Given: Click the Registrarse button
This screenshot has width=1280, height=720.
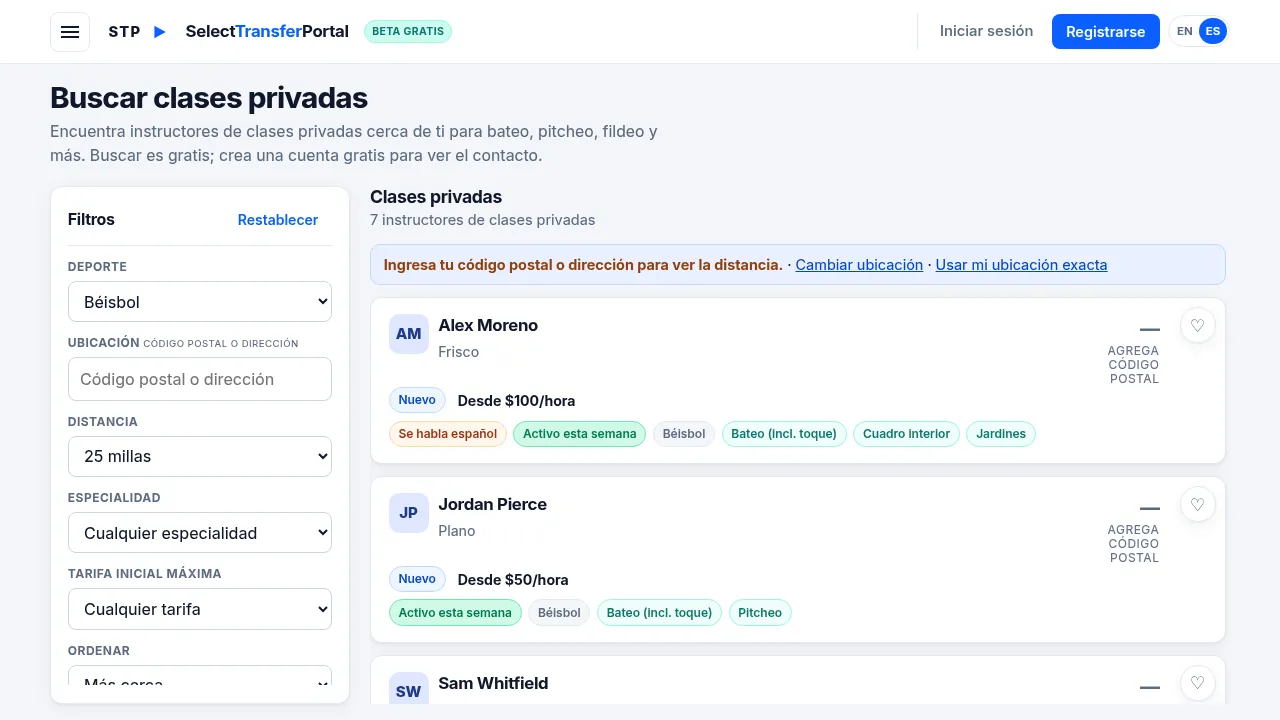Looking at the screenshot, I should click(x=1106, y=32).
